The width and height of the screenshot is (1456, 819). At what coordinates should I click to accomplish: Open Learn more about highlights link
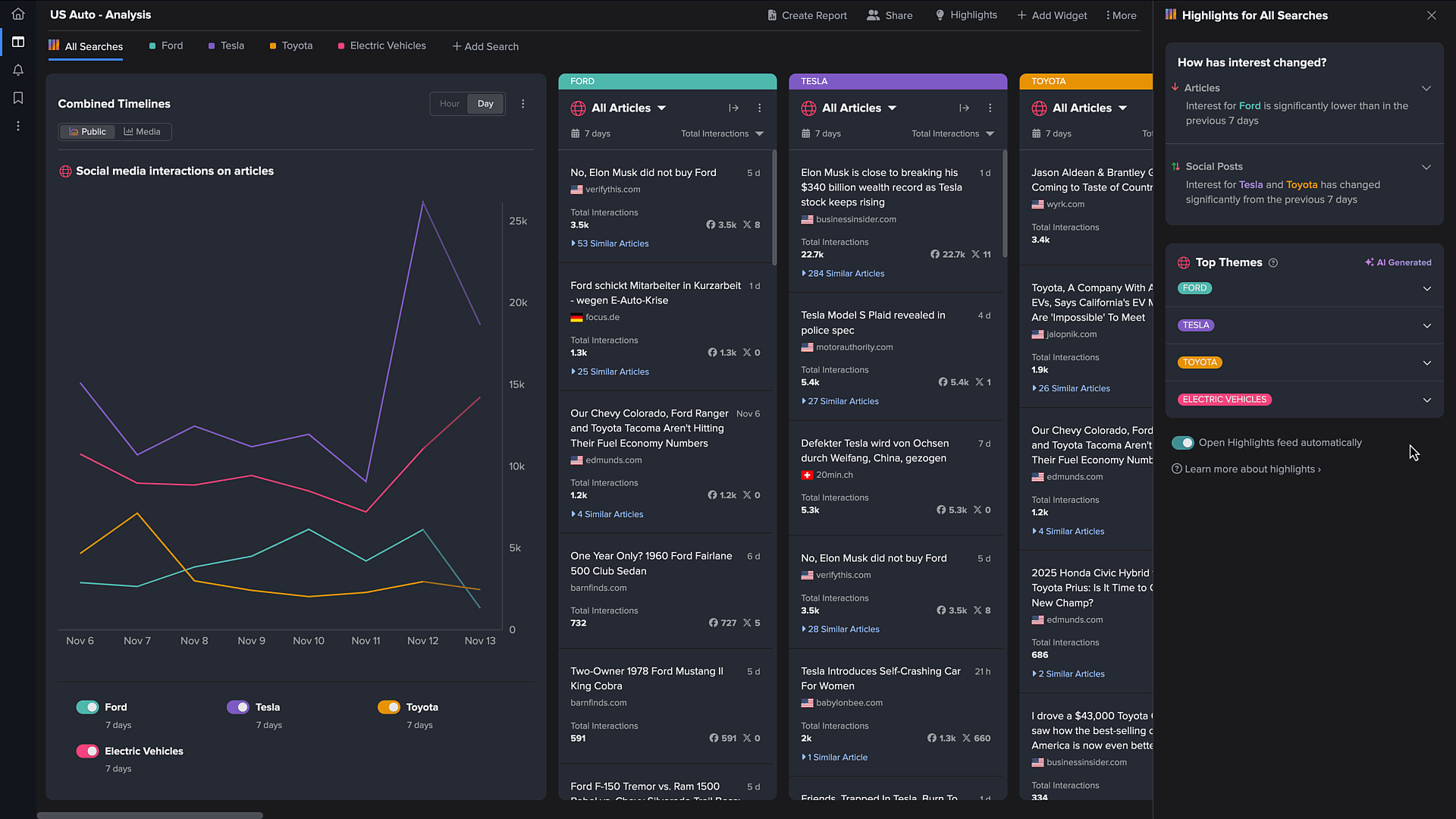click(x=1252, y=469)
